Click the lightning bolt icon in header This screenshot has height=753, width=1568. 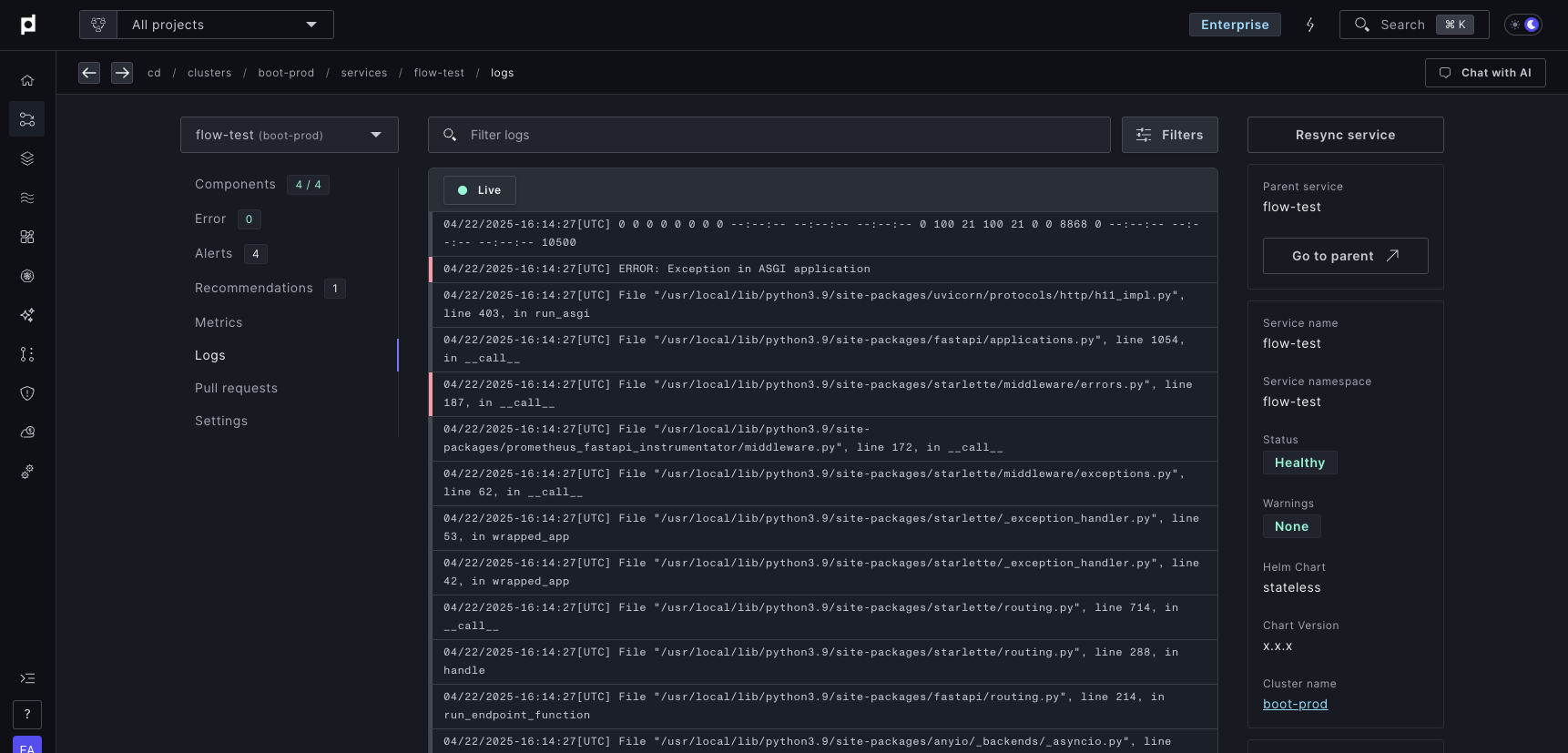[x=1310, y=25]
